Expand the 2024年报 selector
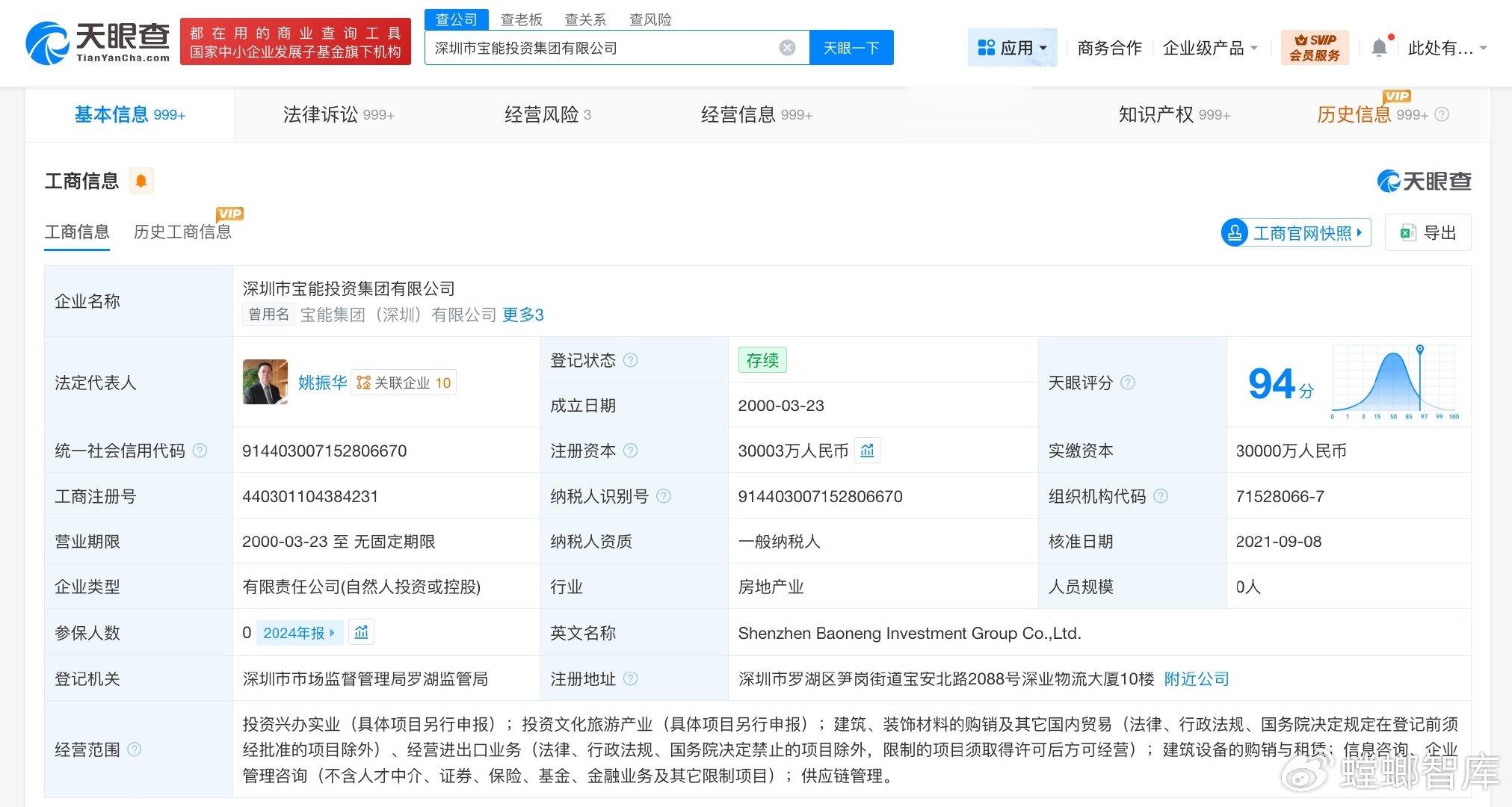Image resolution: width=1512 pixels, height=807 pixels. click(299, 633)
